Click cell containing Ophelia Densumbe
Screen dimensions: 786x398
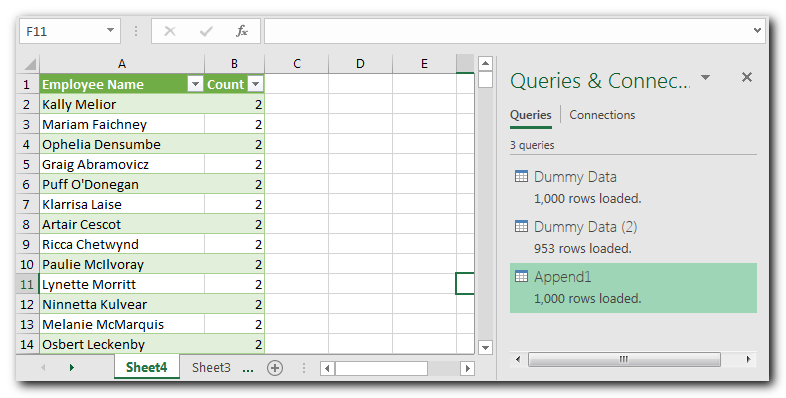122,144
